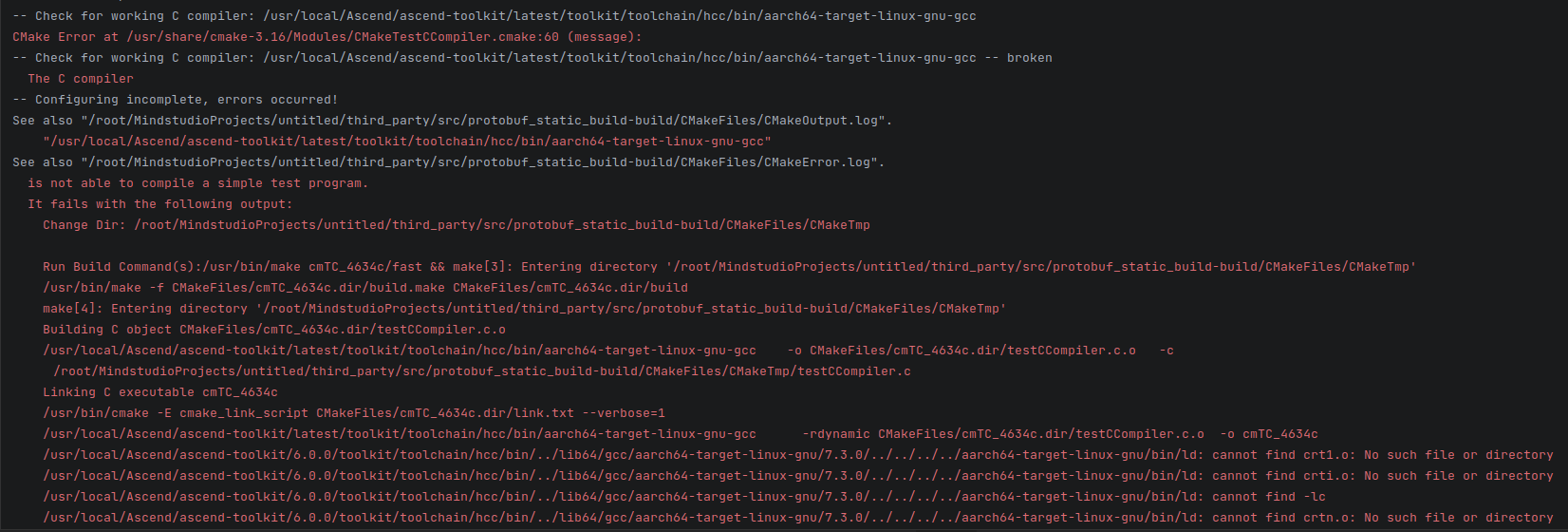The height and width of the screenshot is (532, 1568).
Task: Open the CMakeOutput.log file path
Action: [486, 121]
